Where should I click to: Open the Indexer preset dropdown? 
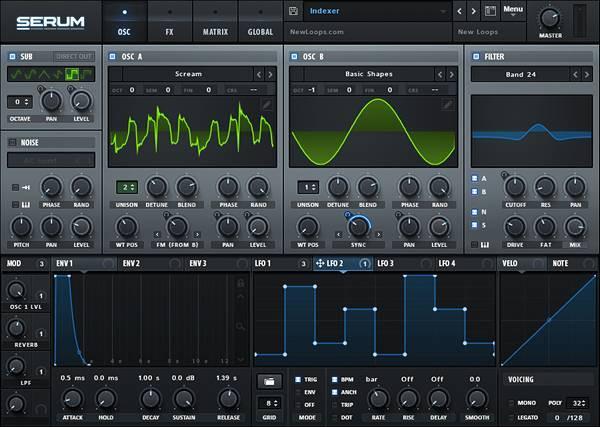point(377,11)
